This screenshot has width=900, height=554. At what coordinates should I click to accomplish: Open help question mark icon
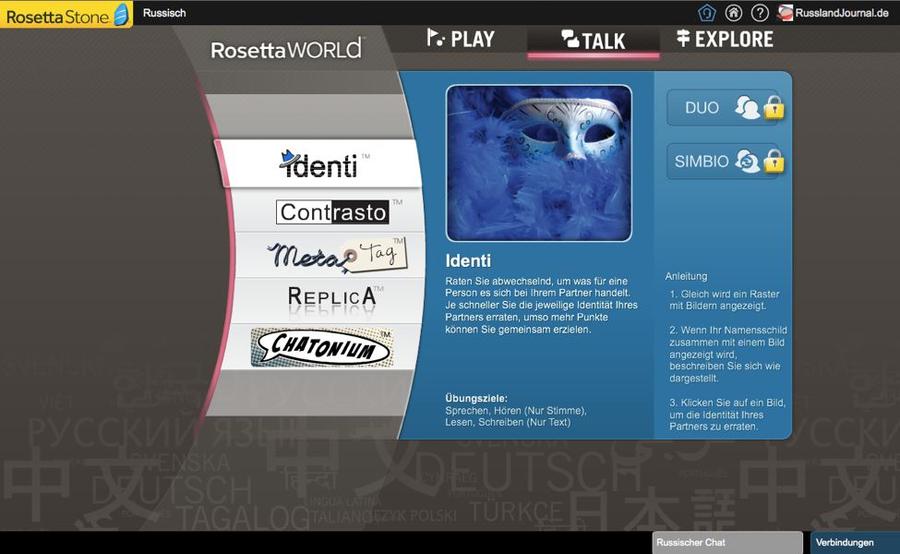coord(759,13)
